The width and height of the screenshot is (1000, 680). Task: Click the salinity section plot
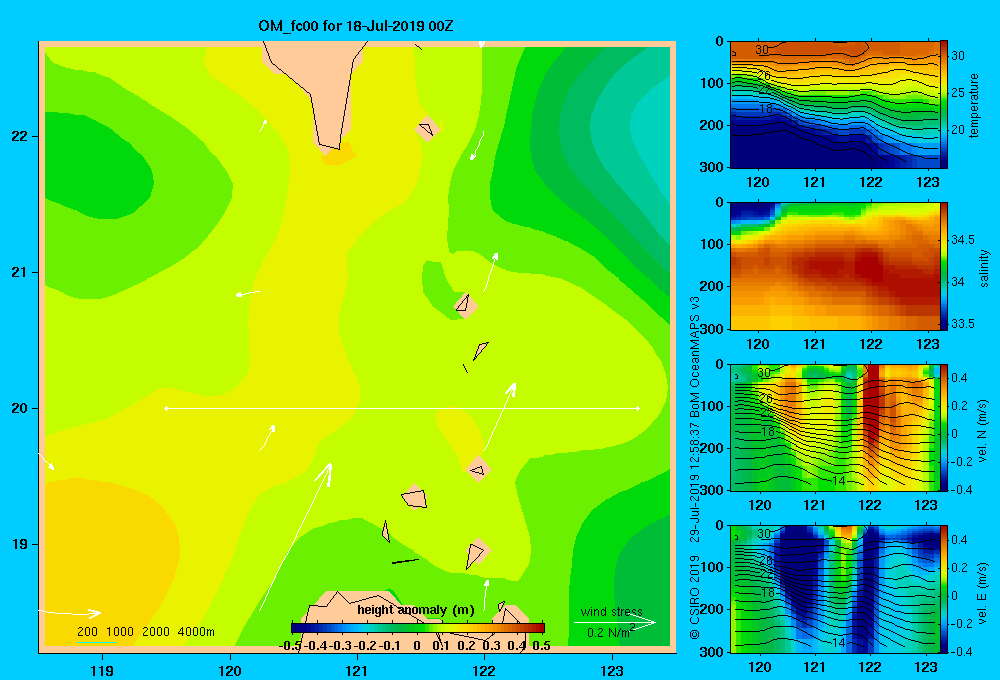pyautogui.click(x=834, y=266)
